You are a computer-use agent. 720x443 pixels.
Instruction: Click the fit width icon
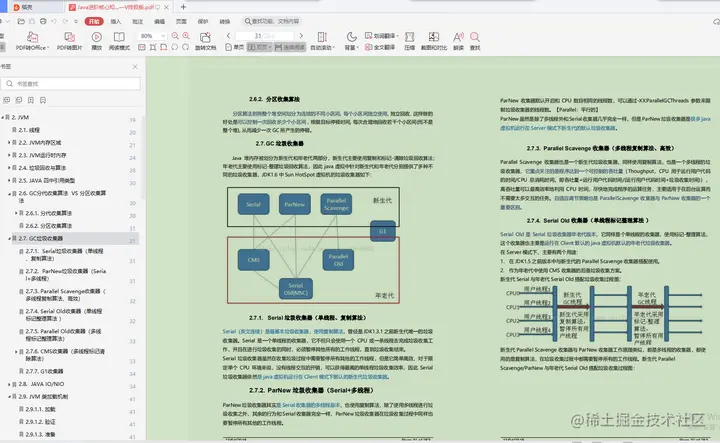[x=163, y=47]
